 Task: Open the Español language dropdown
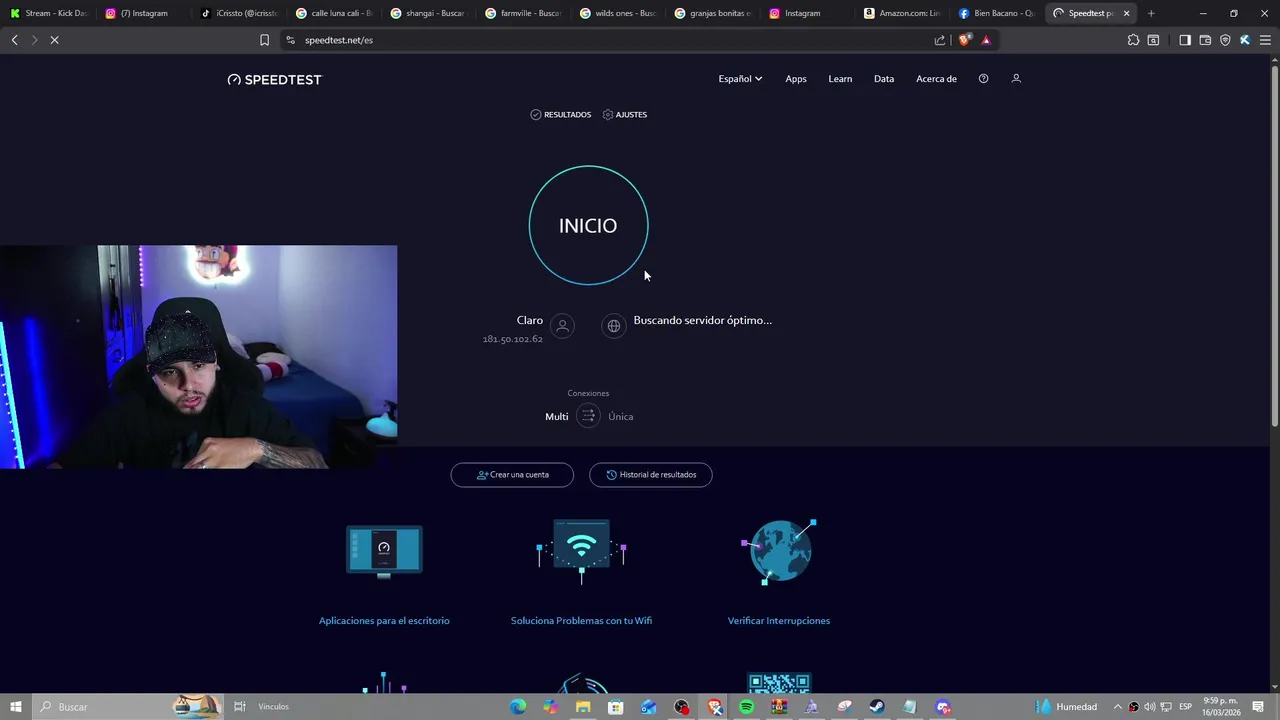(x=740, y=79)
